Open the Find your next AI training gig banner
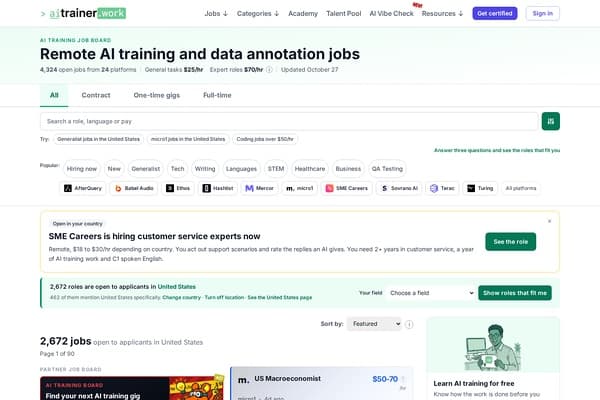The height and width of the screenshot is (400, 600). click(132, 388)
